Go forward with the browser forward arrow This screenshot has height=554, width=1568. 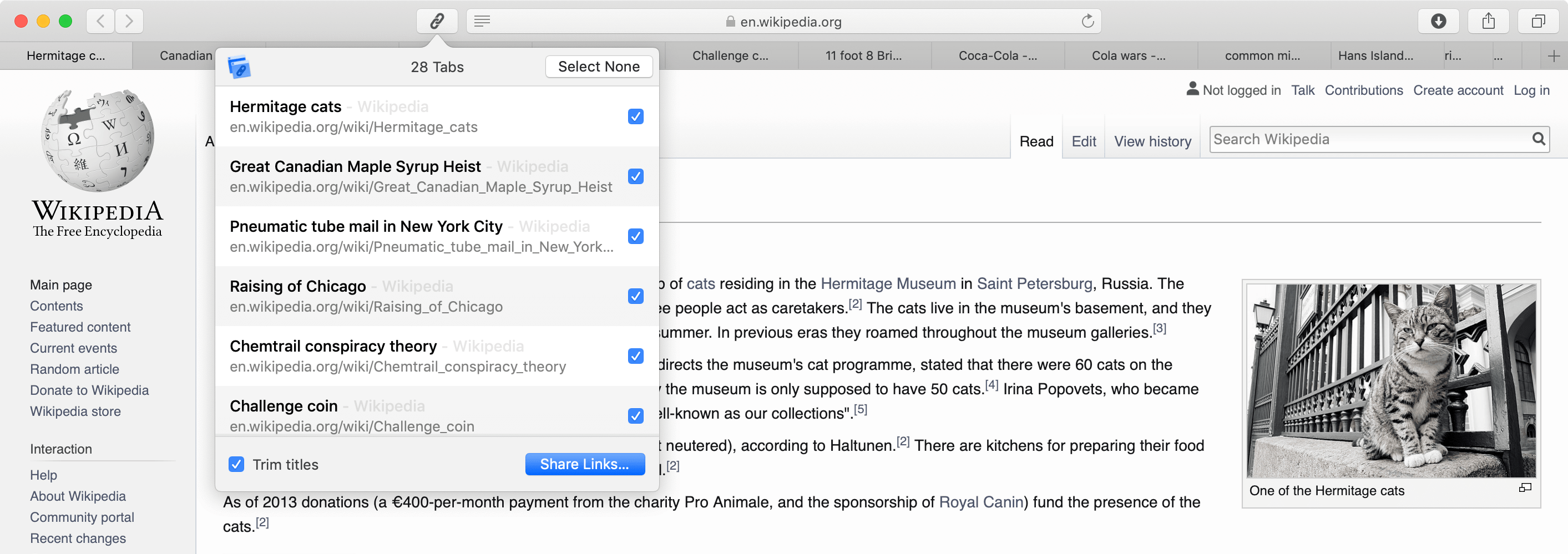click(x=129, y=21)
